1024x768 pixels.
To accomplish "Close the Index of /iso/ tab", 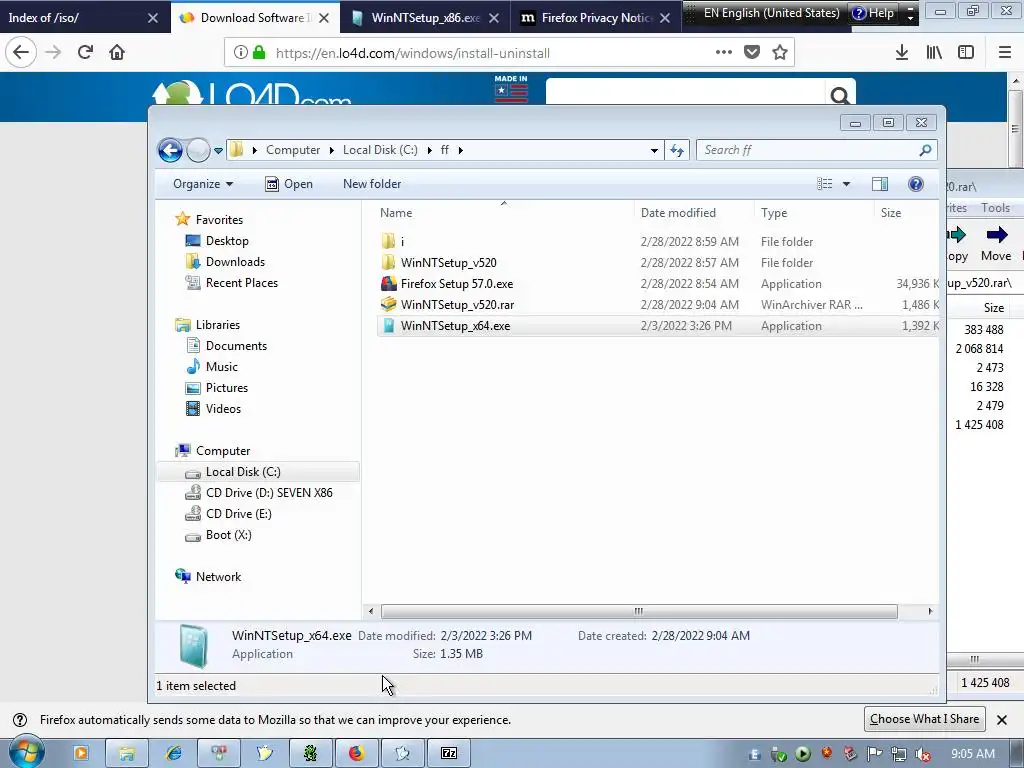I will coord(153,18).
